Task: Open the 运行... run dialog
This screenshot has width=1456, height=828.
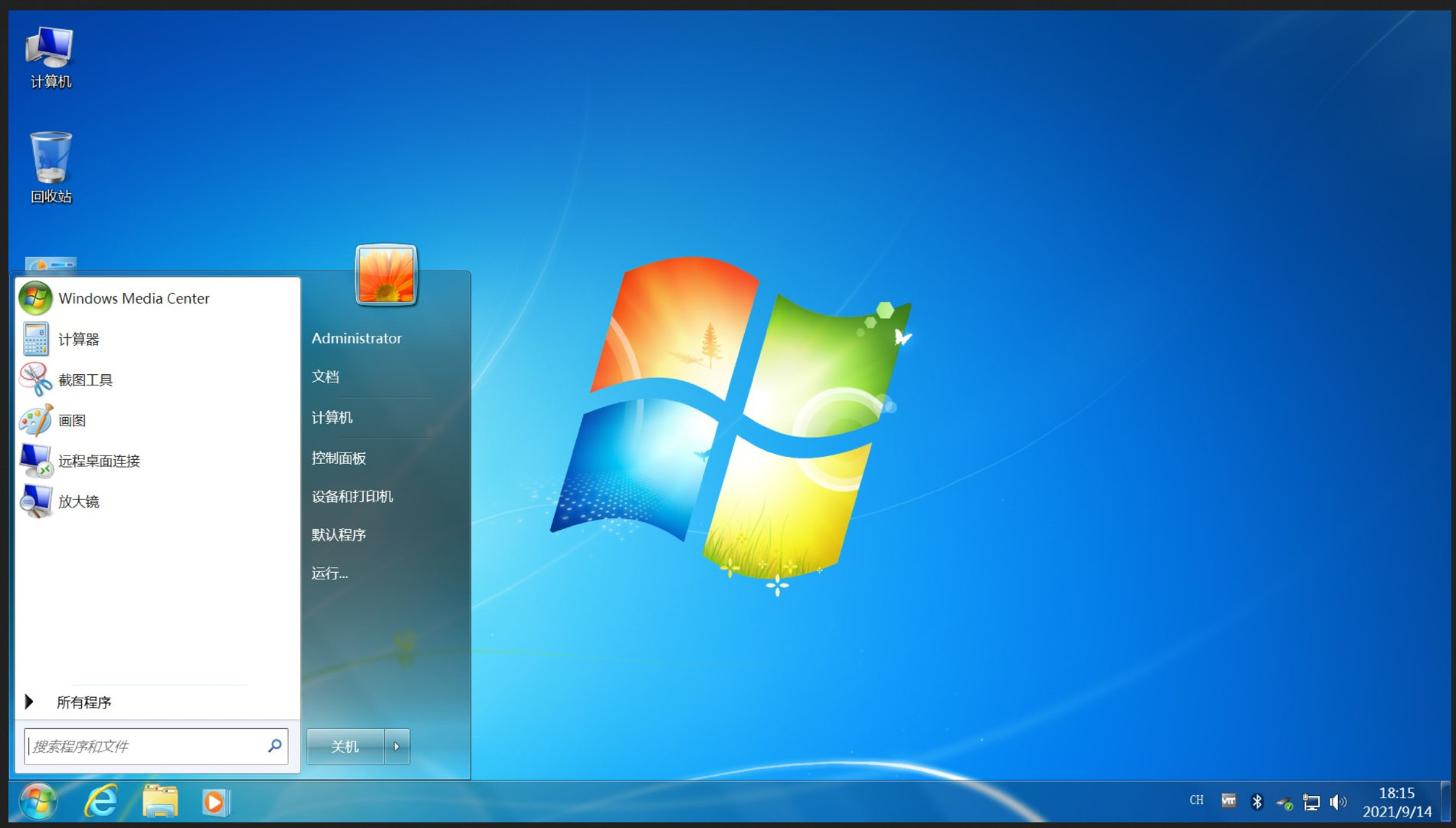Action: (330, 573)
